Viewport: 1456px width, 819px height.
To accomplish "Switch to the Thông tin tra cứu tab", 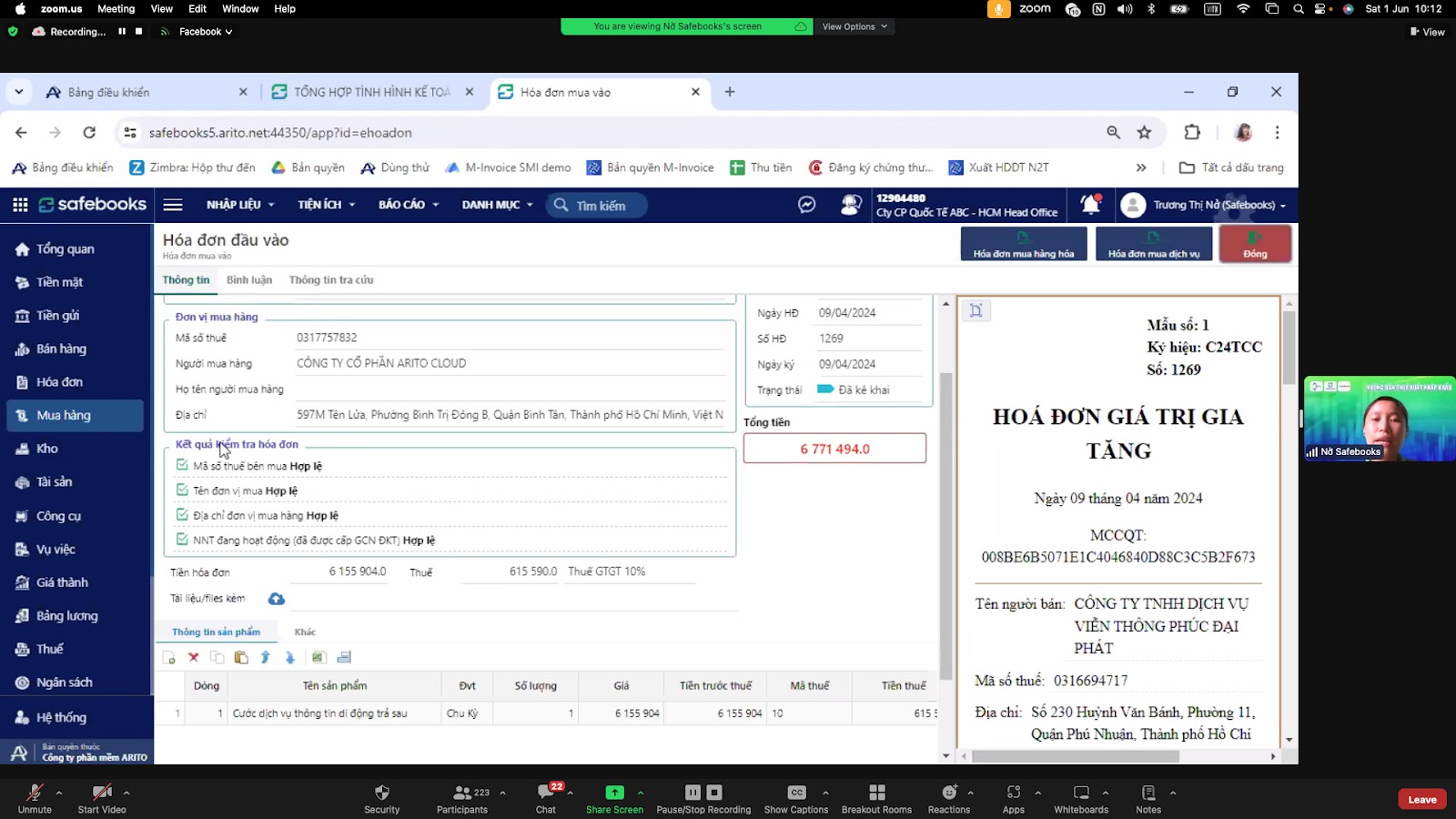I will click(x=331, y=279).
